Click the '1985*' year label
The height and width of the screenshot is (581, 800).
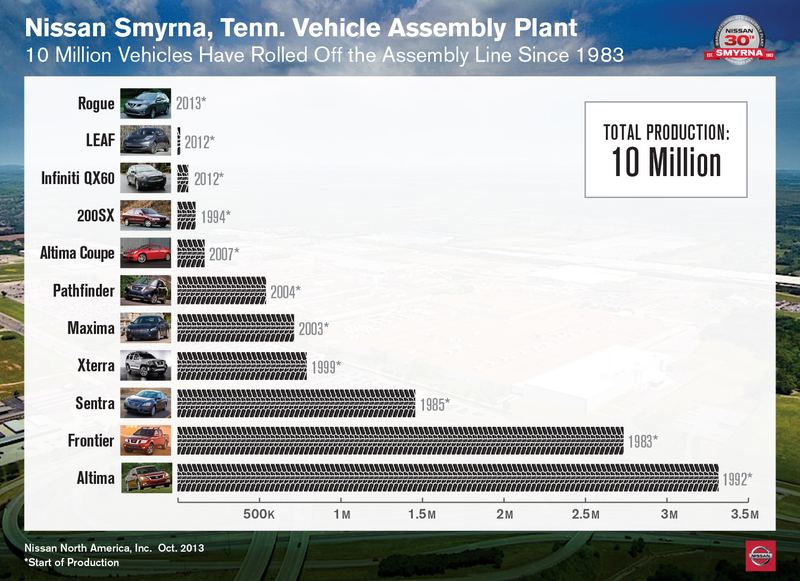[x=435, y=405]
